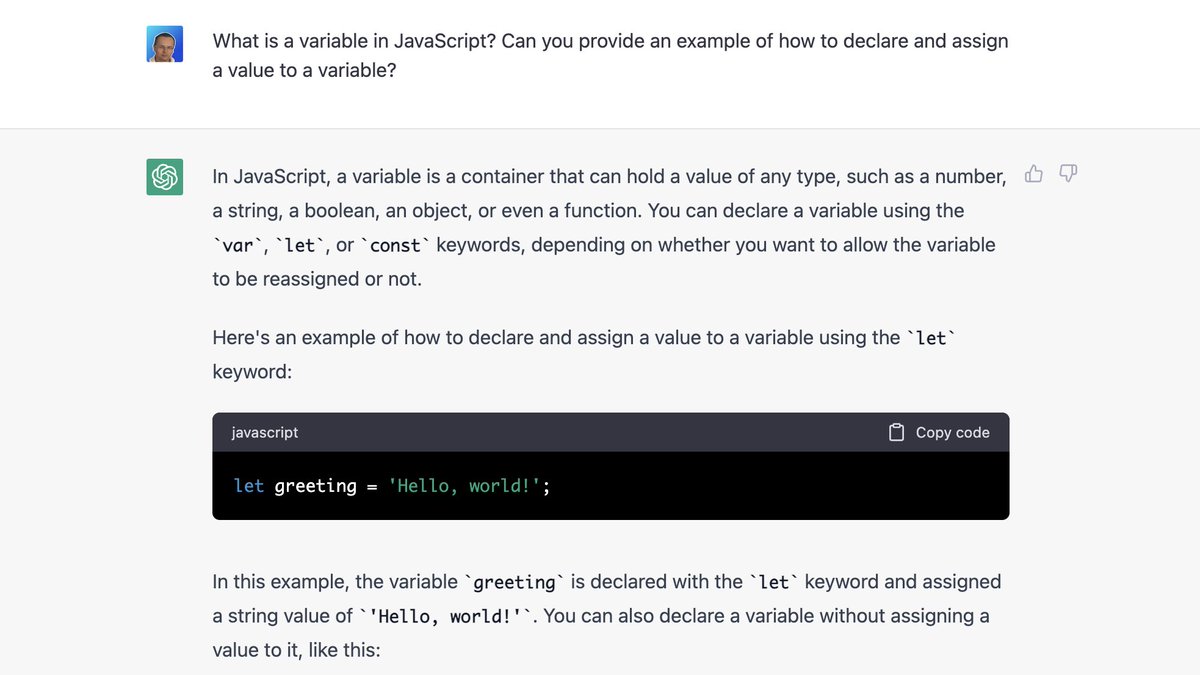Screen dimensions: 1200x675
Task: Click the user's profile avatar picture
Action: [x=164, y=44]
